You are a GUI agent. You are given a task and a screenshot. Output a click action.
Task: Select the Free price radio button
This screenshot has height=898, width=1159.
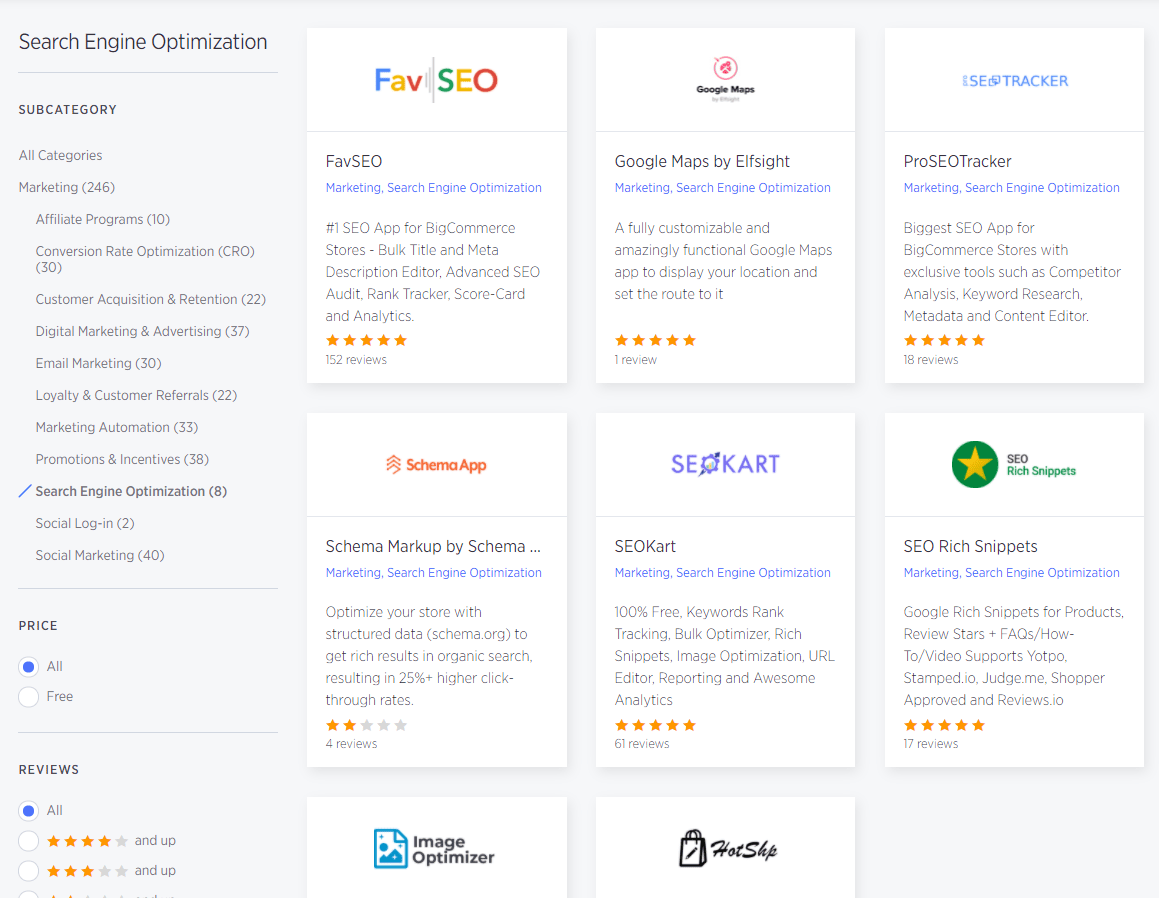(29, 696)
